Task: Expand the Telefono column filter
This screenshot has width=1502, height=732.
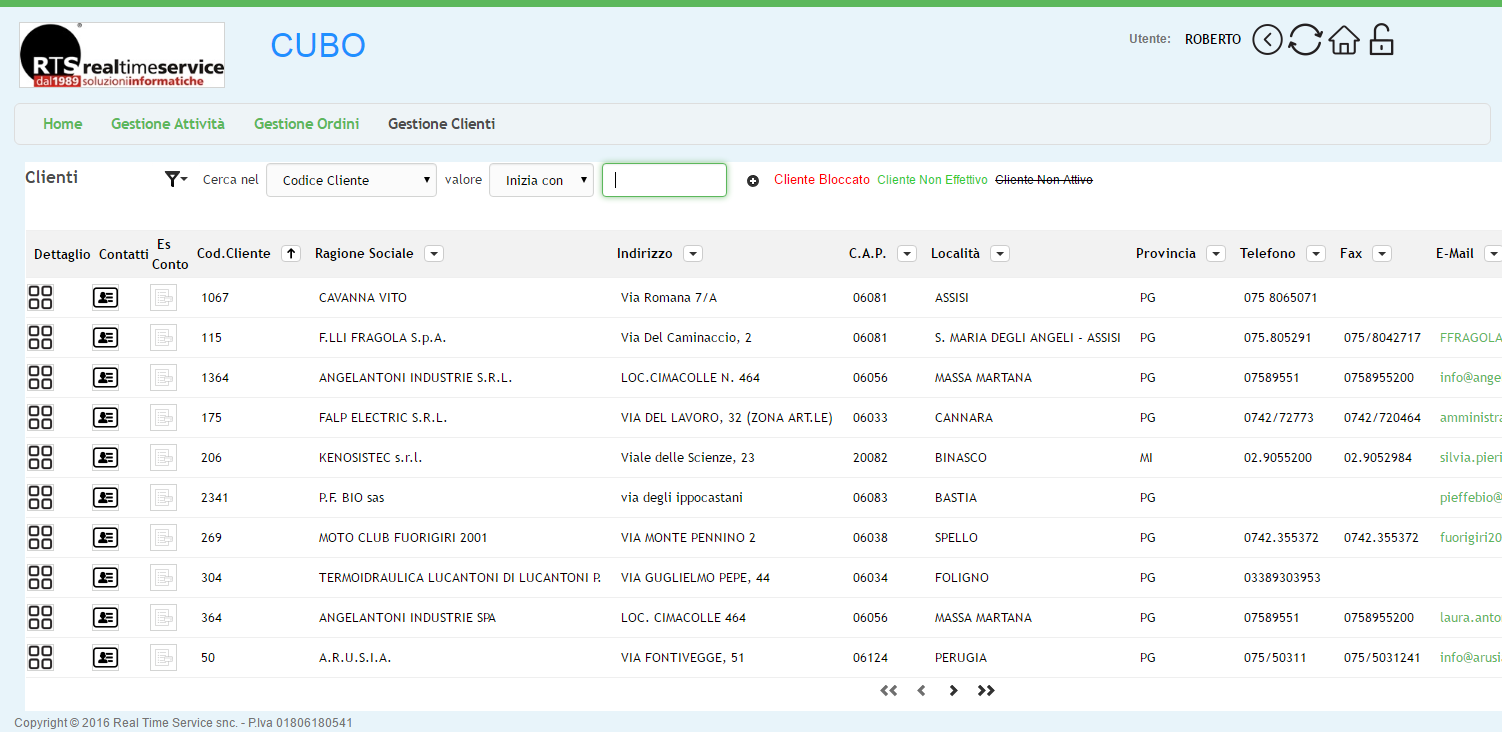Action: click(1316, 254)
